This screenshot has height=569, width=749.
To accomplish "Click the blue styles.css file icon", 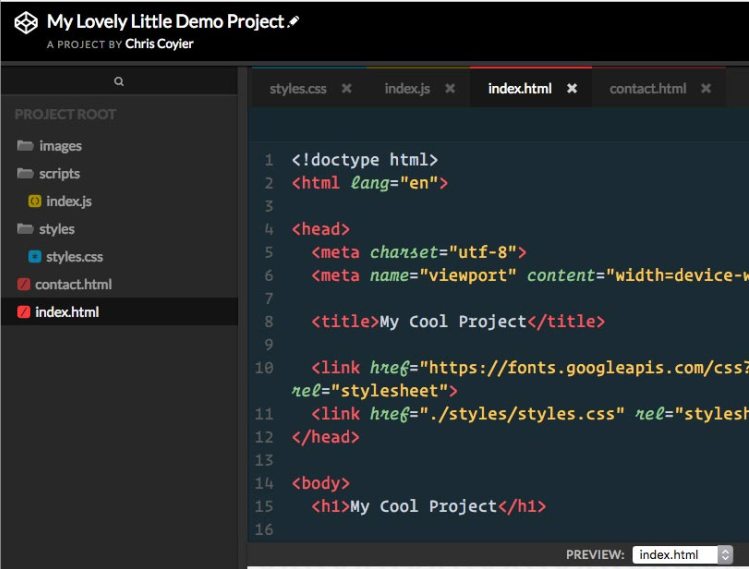I will [x=34, y=257].
